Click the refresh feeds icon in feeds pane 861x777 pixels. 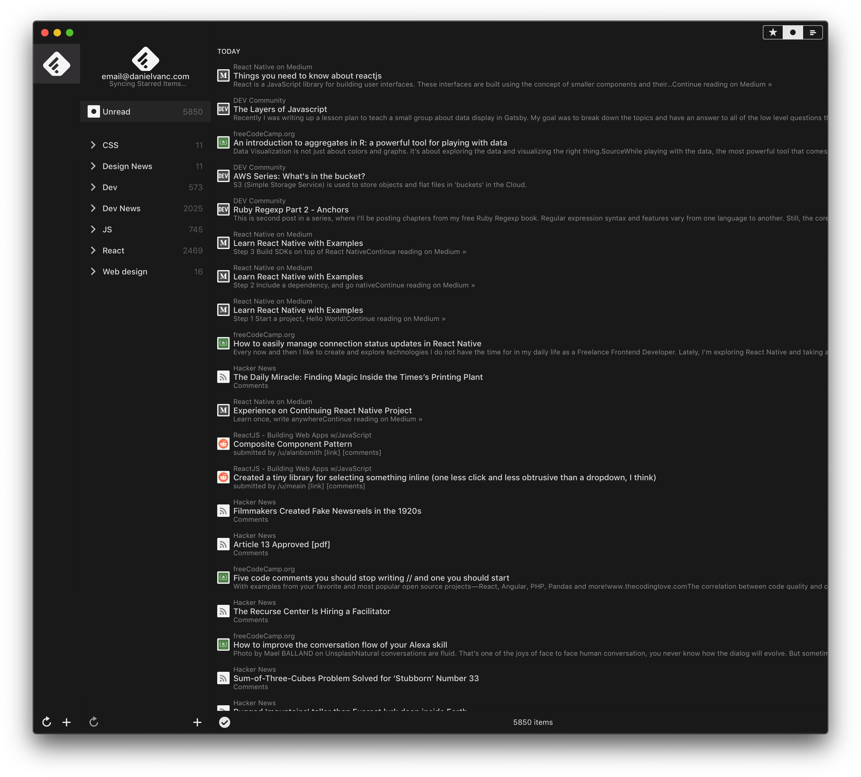point(94,722)
